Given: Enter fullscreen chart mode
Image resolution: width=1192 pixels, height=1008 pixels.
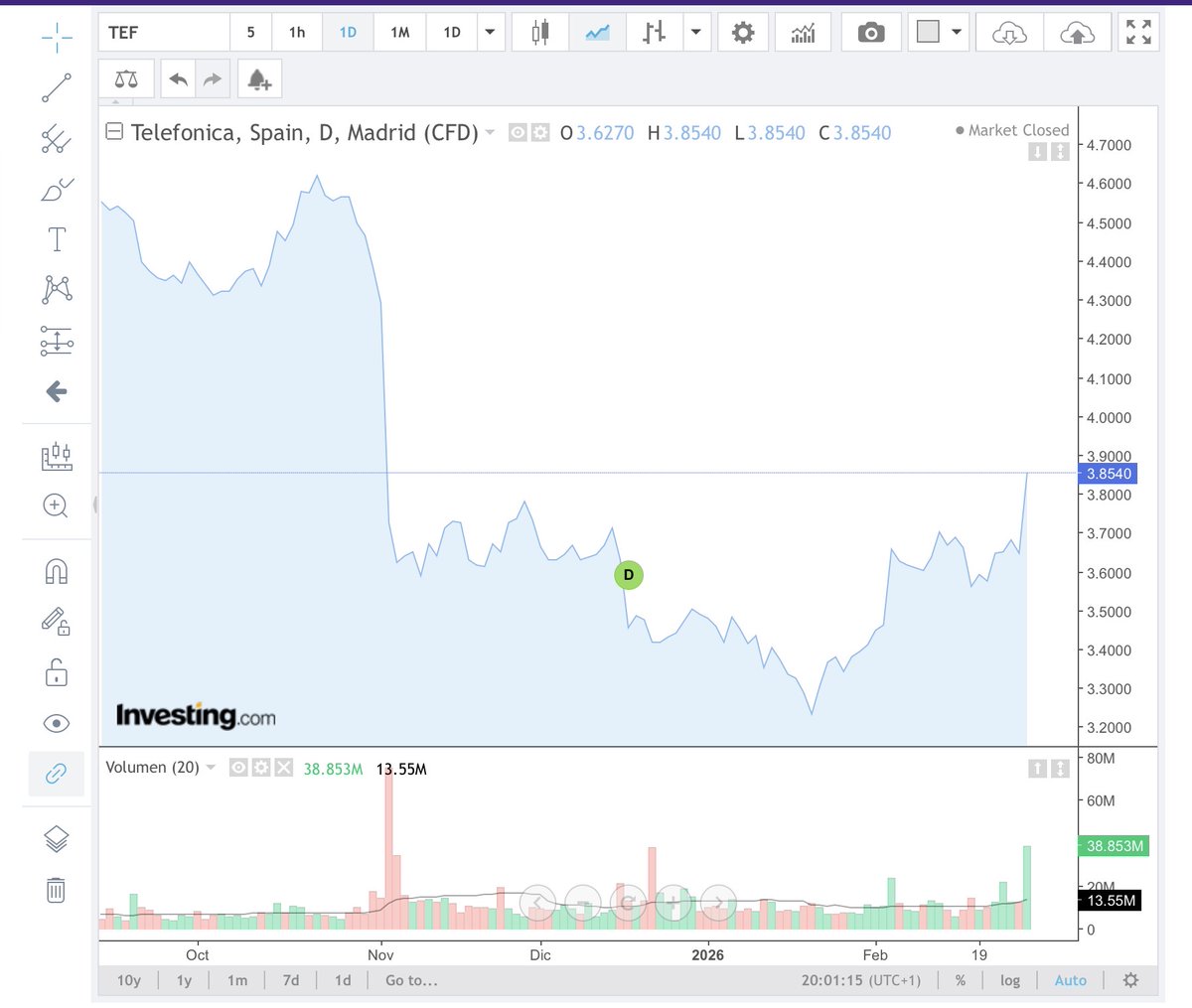Looking at the screenshot, I should [1138, 33].
